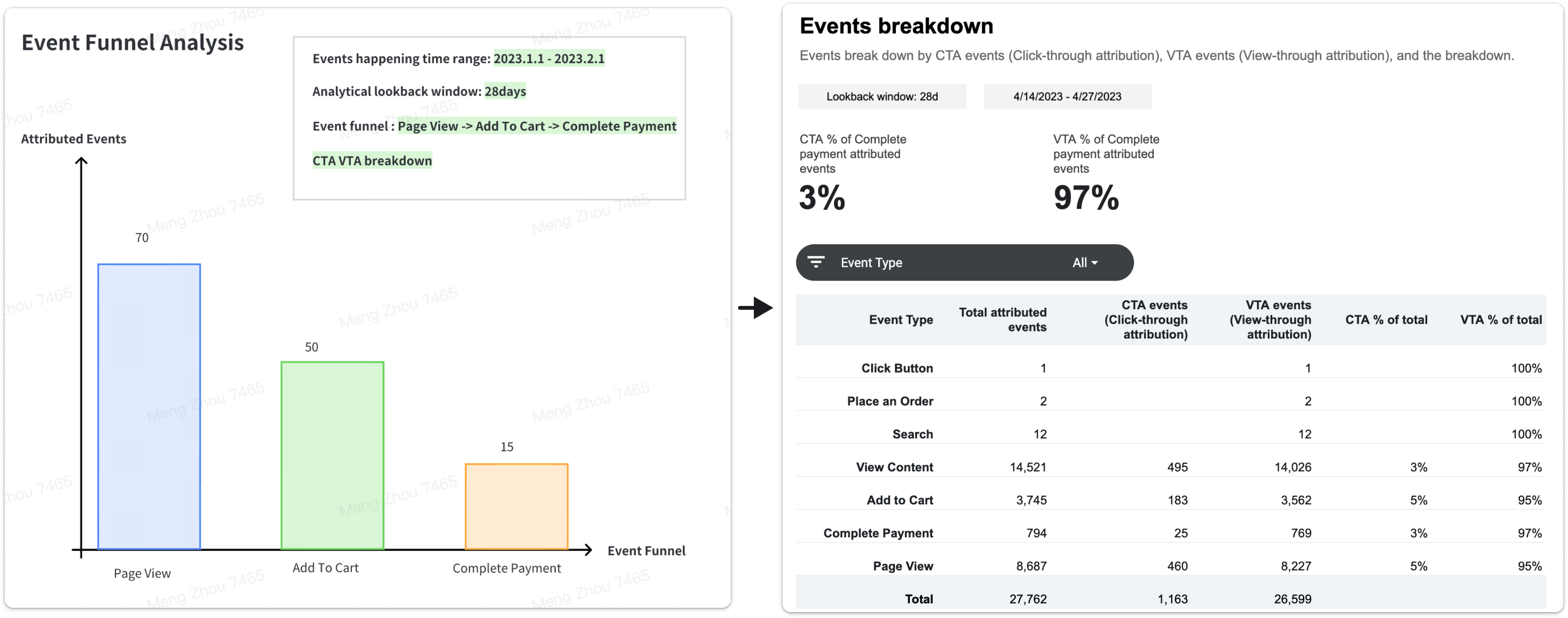
Task: Select the View Content row label
Action: (894, 467)
